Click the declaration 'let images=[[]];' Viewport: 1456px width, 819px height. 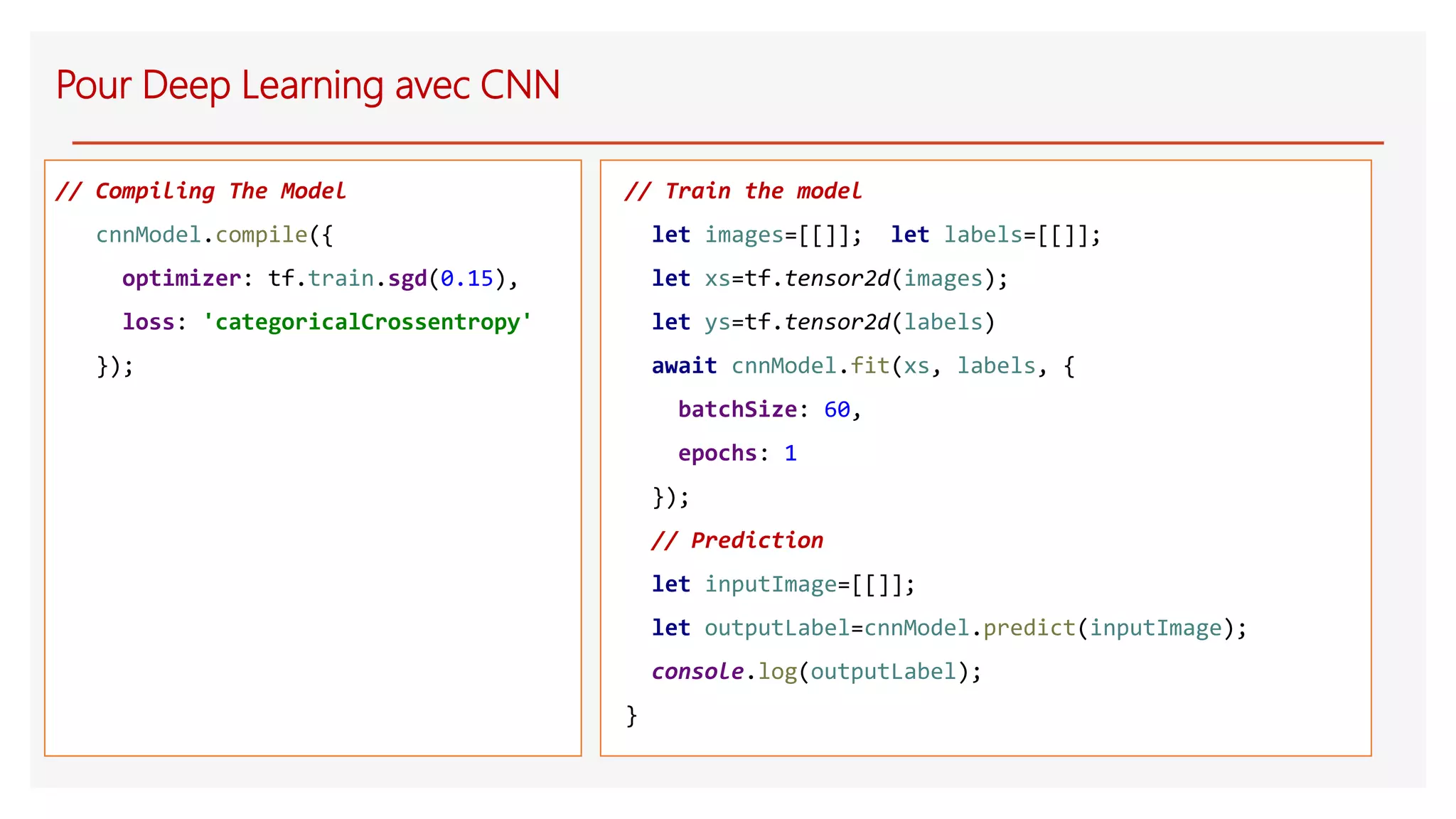[757, 235]
